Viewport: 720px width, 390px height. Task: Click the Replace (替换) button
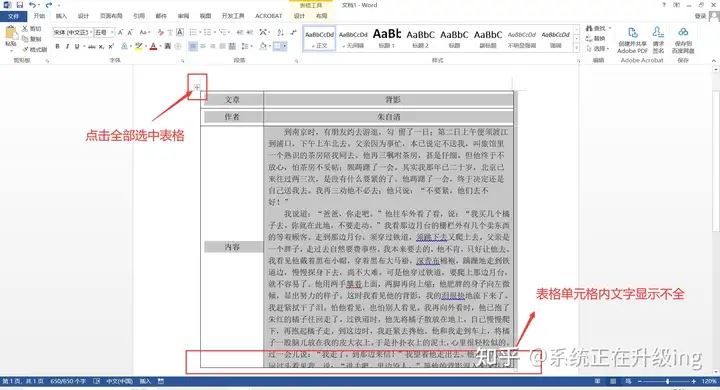tap(596, 39)
